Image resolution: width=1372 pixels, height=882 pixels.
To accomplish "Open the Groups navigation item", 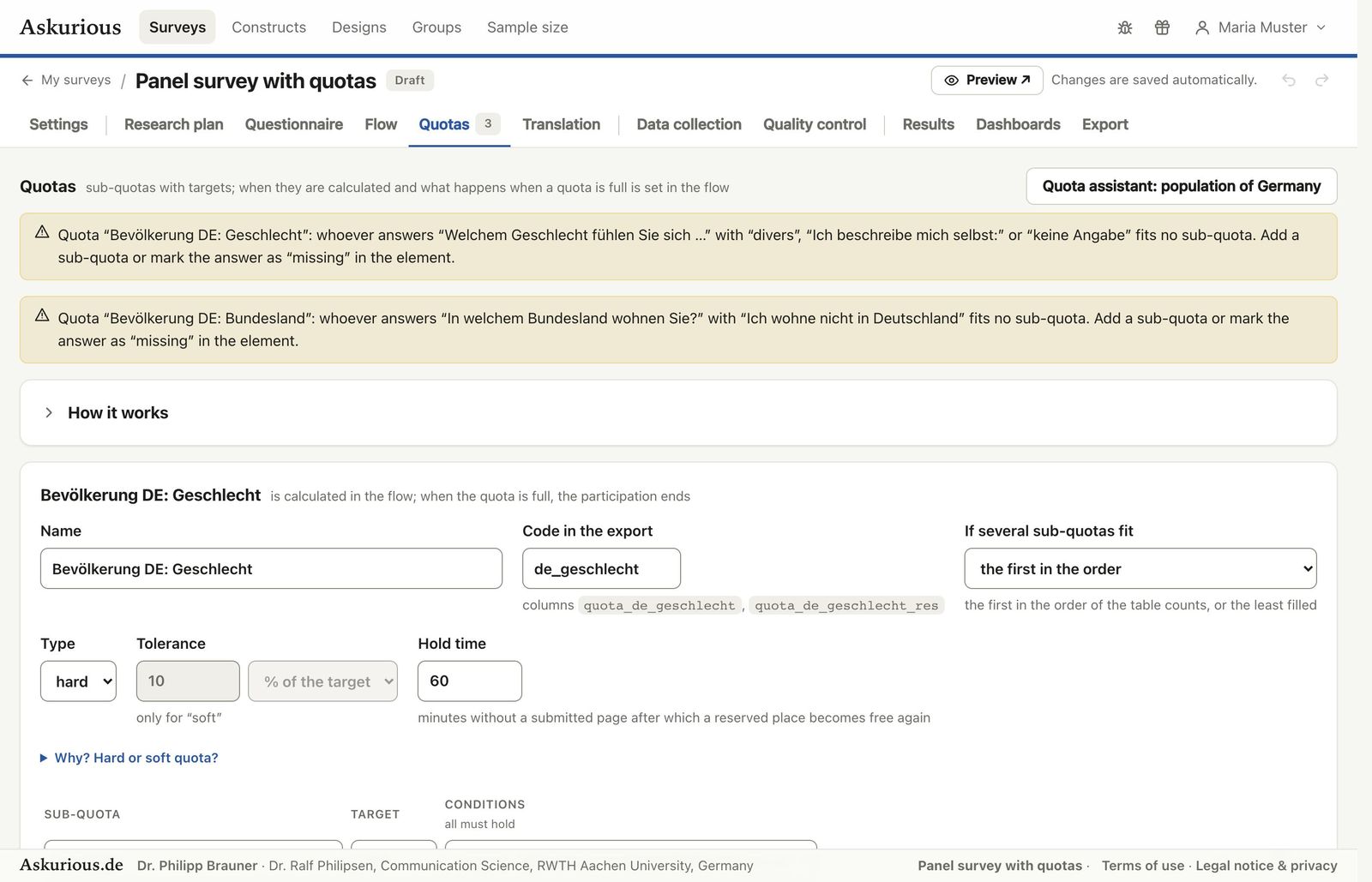I will coord(436,27).
